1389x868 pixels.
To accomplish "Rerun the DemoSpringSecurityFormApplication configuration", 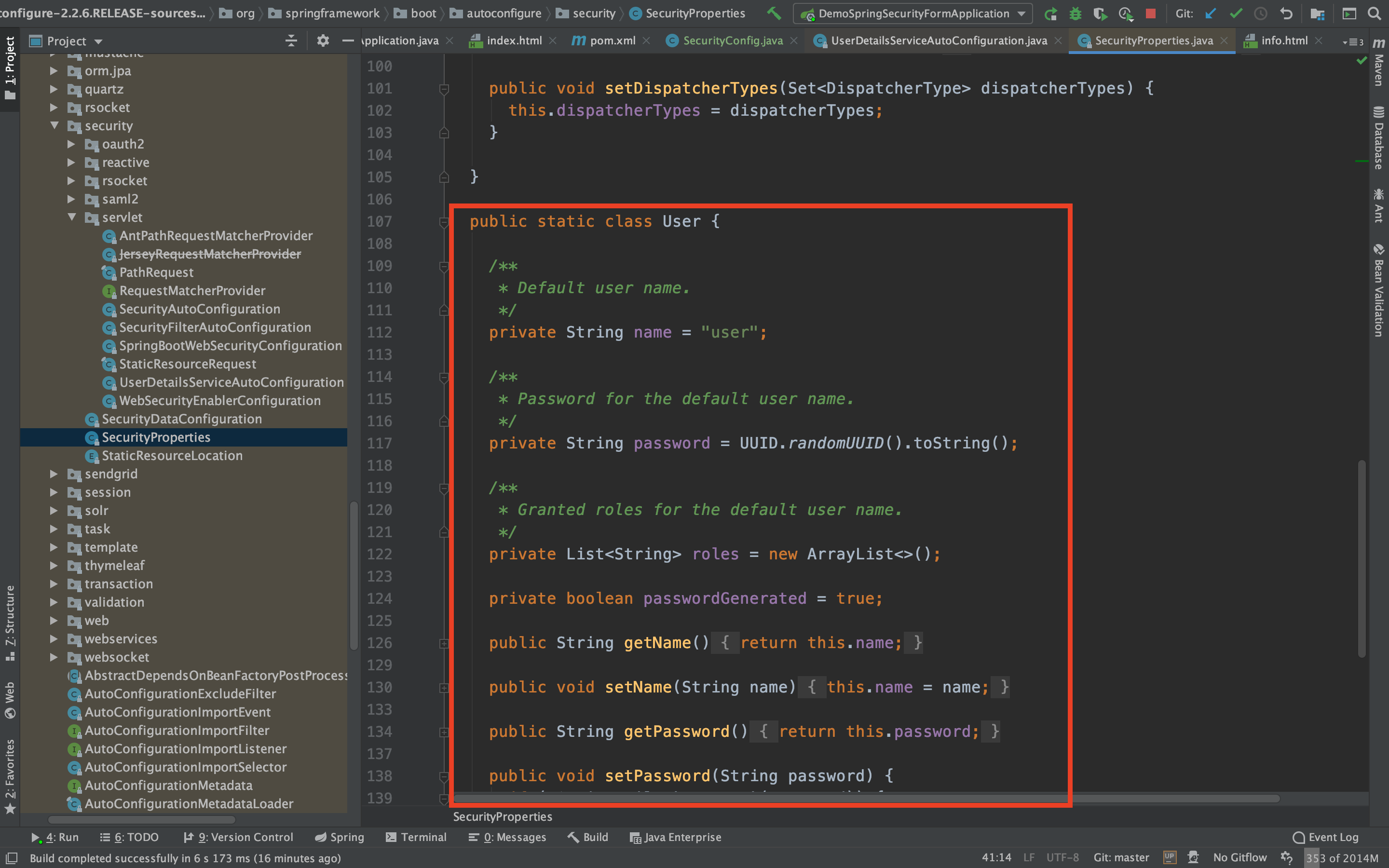I will coord(1050,14).
